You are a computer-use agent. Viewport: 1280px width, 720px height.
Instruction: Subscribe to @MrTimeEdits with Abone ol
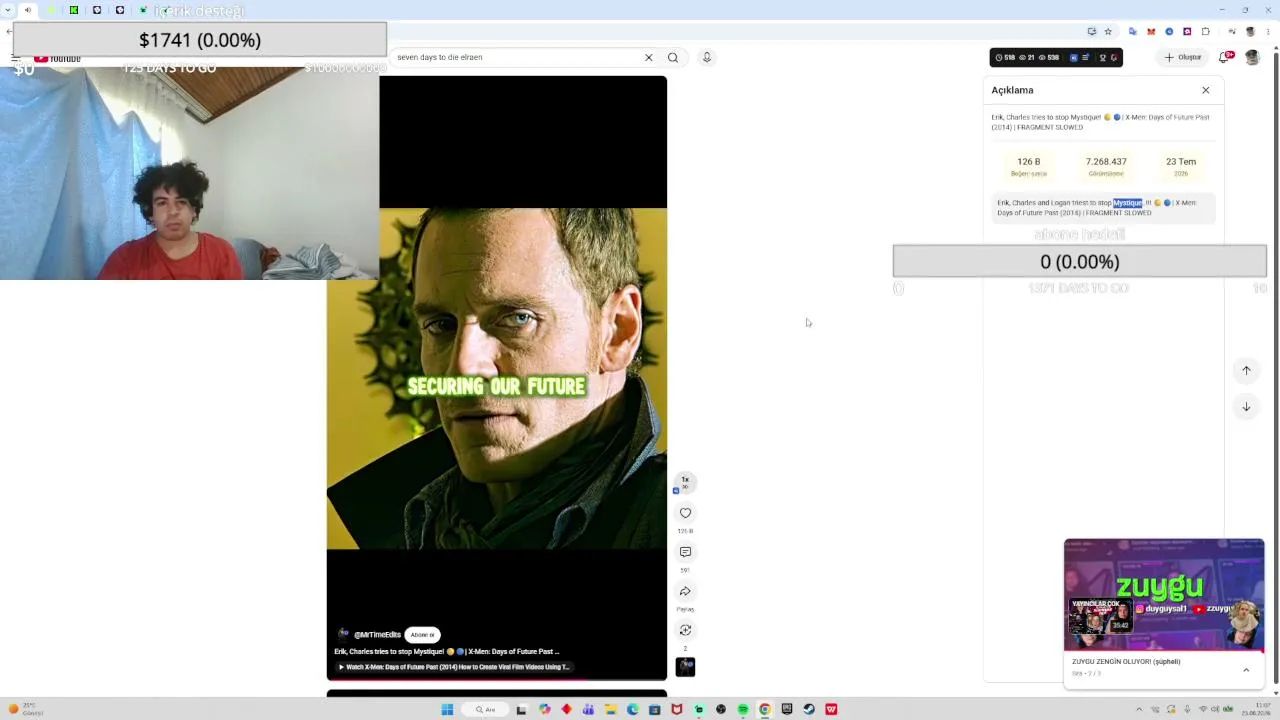tap(422, 635)
